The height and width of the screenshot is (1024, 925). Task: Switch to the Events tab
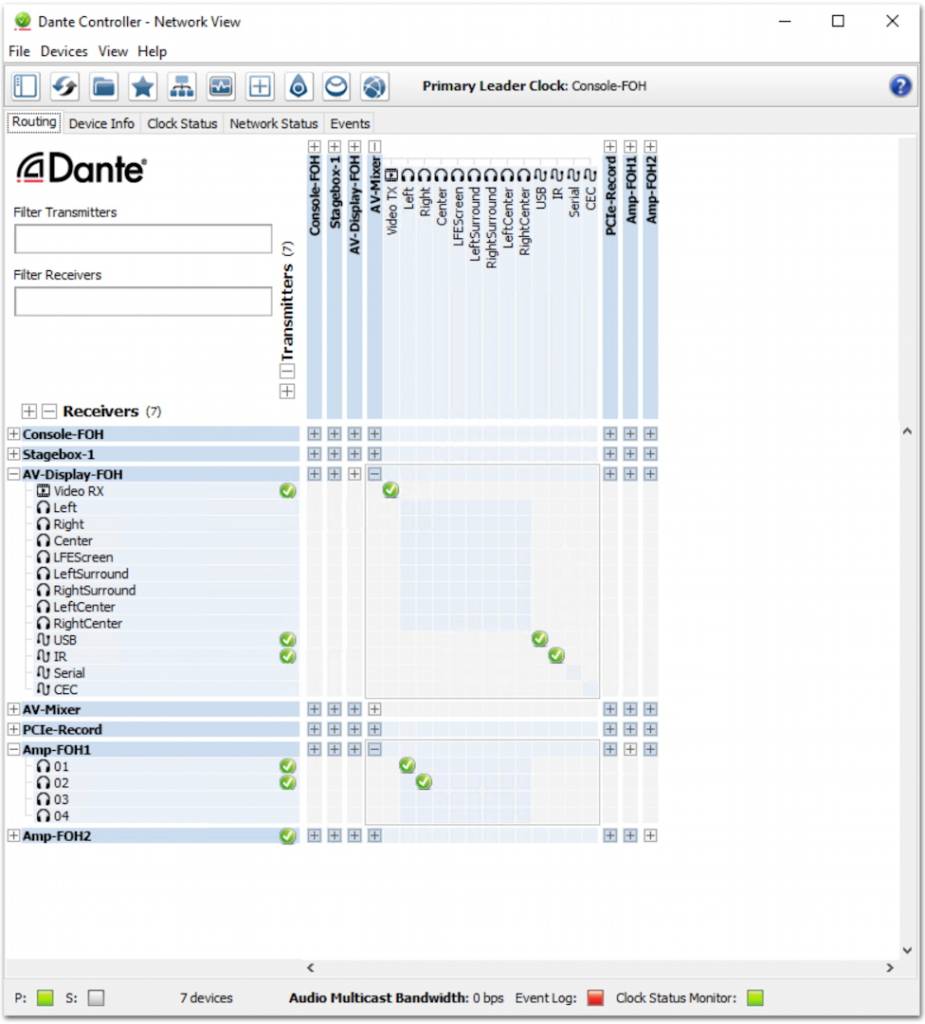[349, 123]
